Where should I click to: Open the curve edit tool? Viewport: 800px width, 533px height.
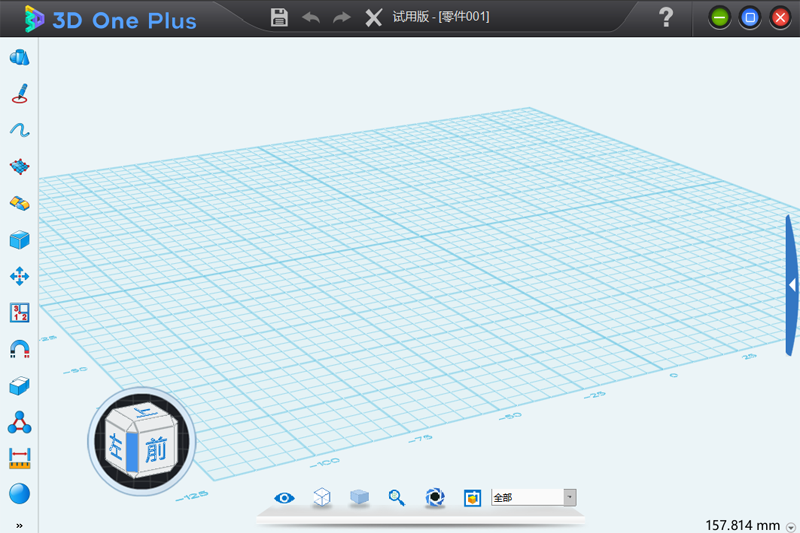click(x=19, y=130)
